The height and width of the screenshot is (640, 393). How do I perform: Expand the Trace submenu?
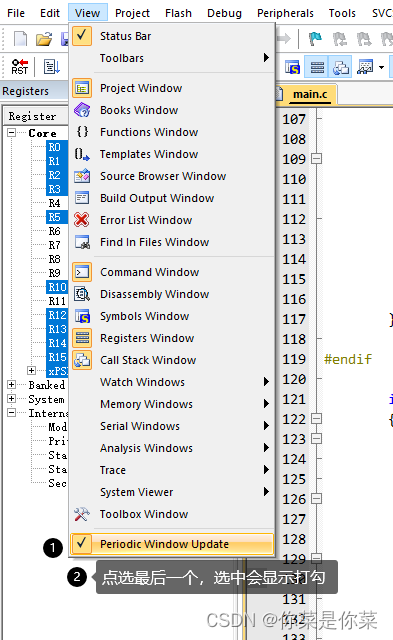coord(172,471)
